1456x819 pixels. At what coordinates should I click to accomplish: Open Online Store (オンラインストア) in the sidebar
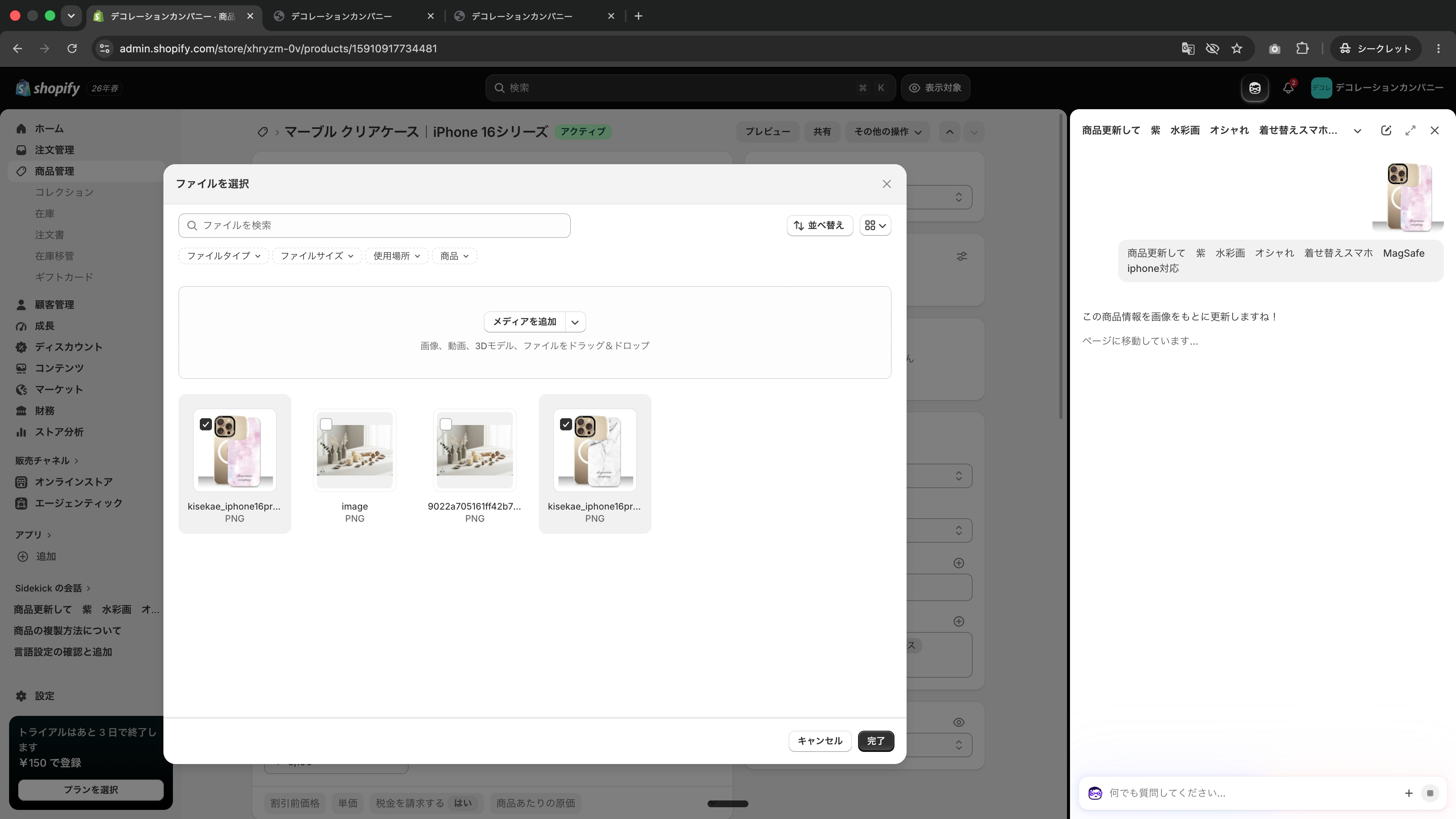[x=74, y=482]
